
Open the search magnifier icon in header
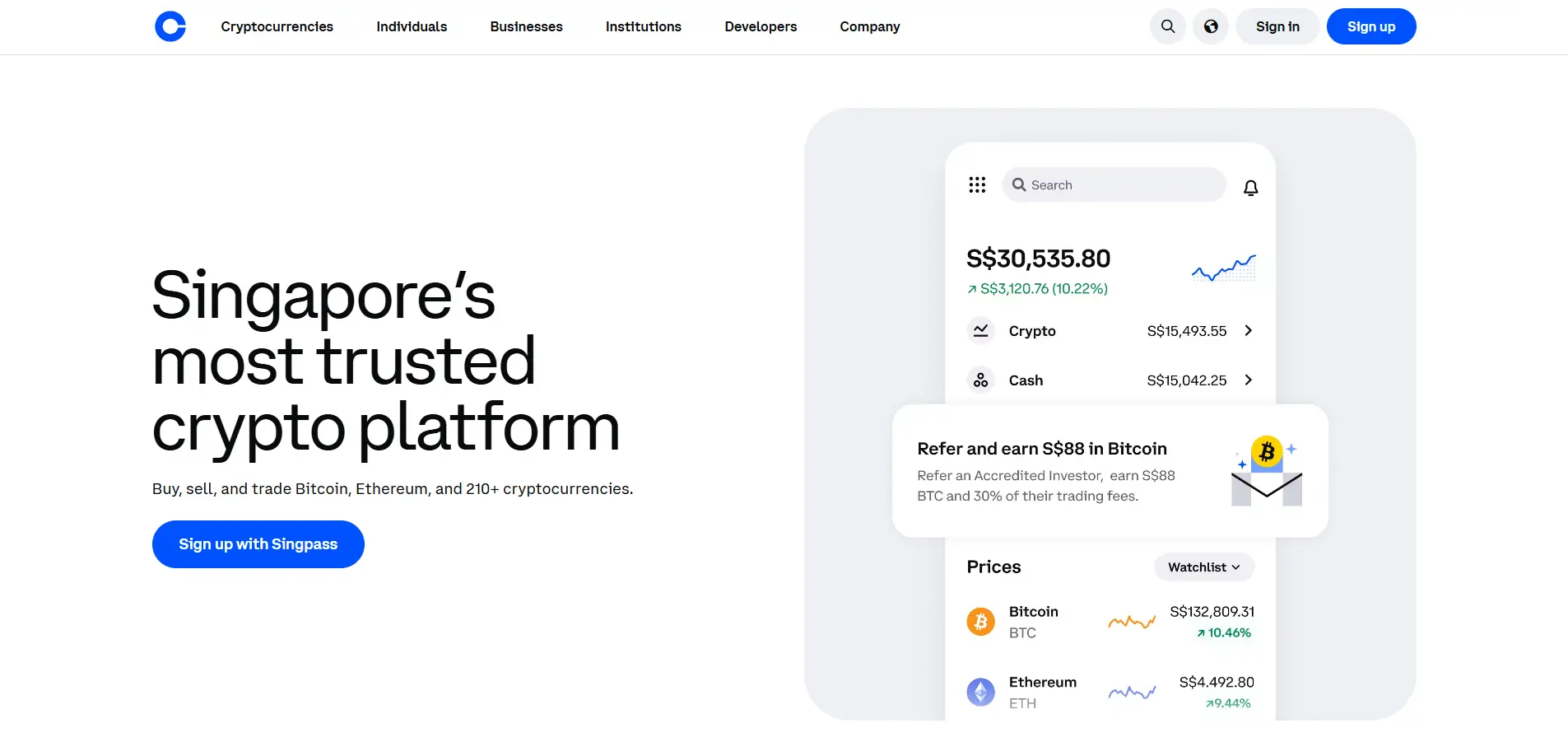1168,26
